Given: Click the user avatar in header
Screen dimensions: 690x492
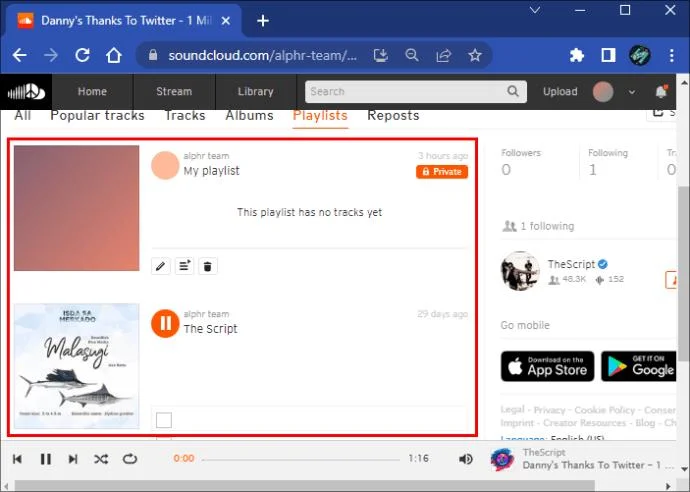Looking at the screenshot, I should coord(603,92).
